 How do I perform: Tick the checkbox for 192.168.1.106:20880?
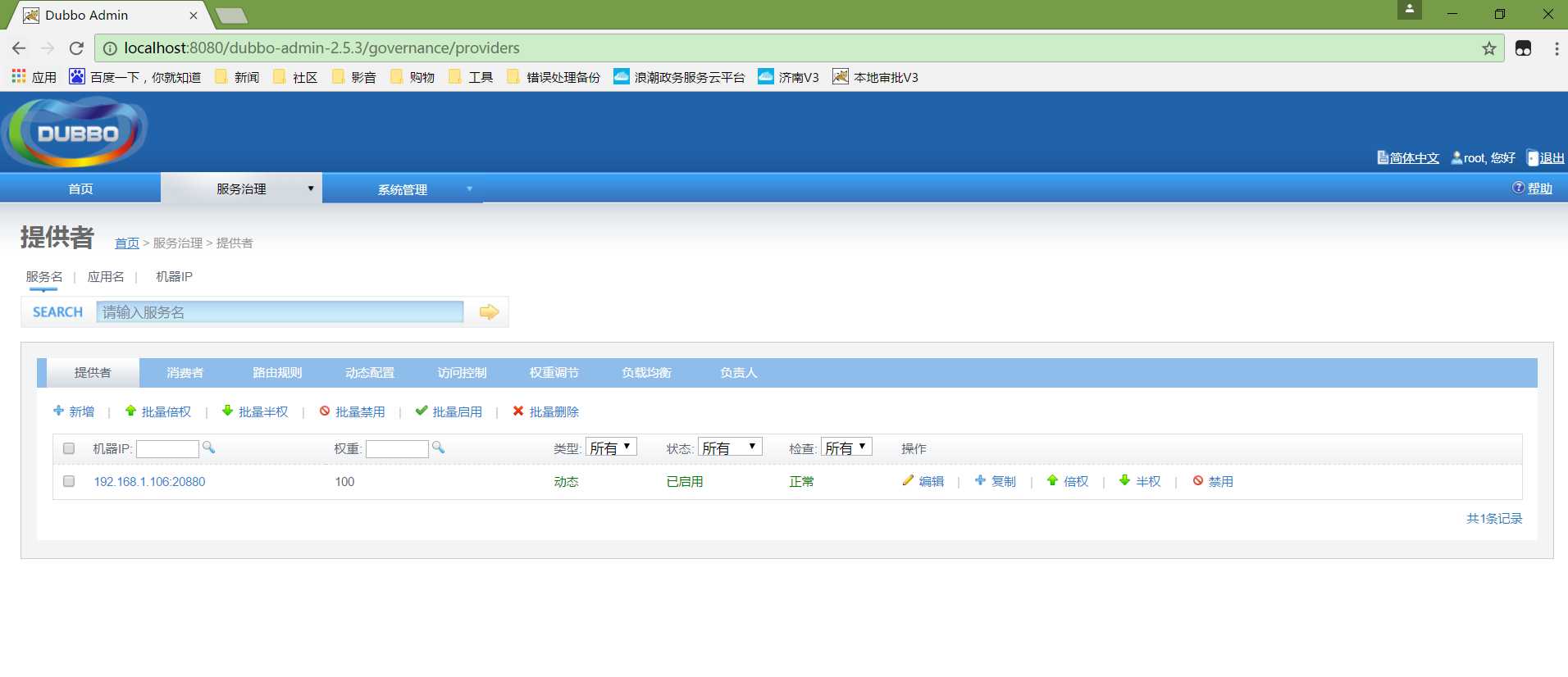pyautogui.click(x=69, y=481)
